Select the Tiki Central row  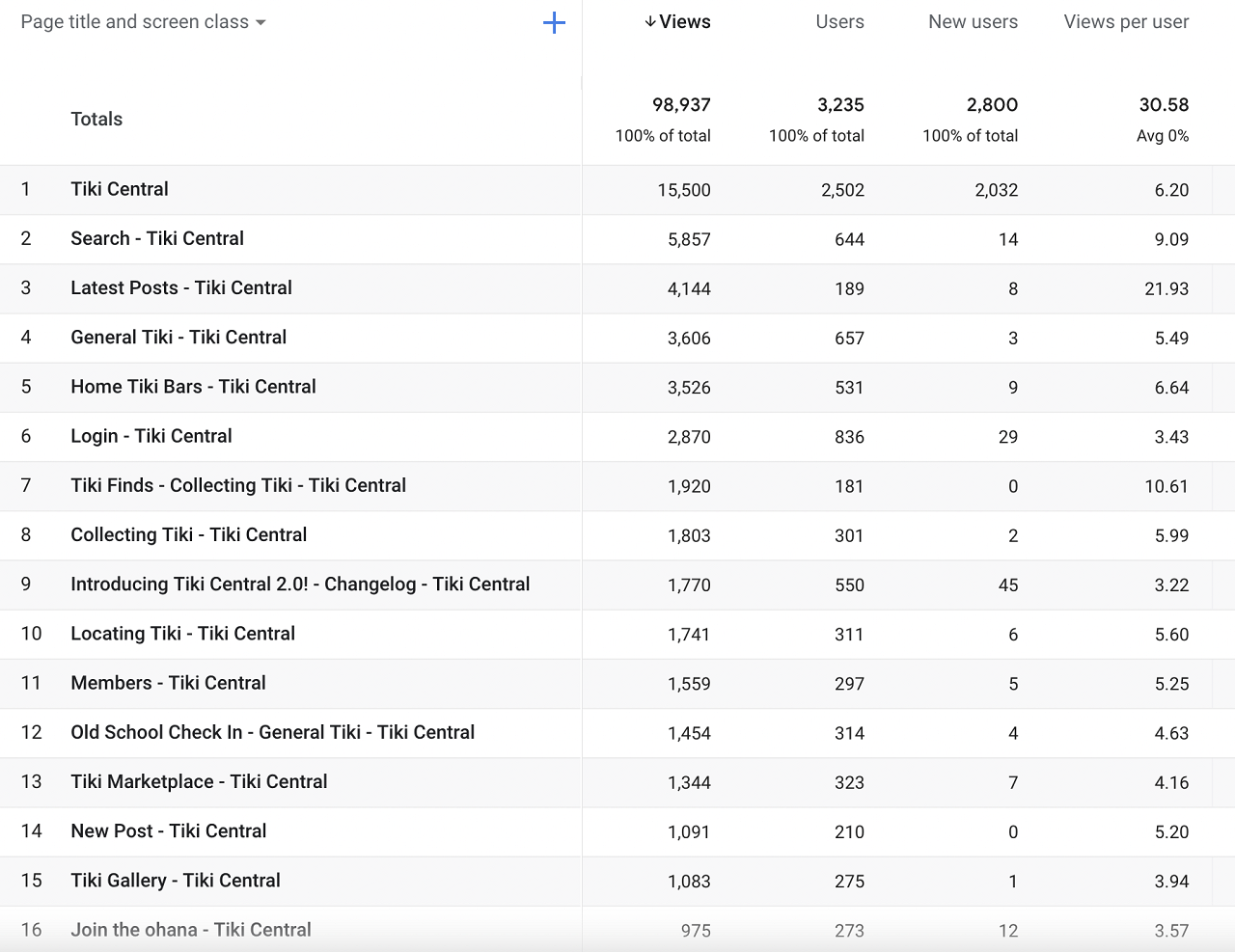tap(120, 189)
